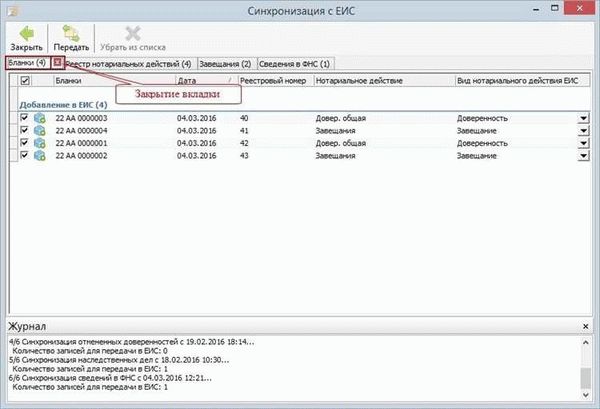Open the ЕИС action type dropdown for registry number 41
The height and width of the screenshot is (409, 600).
tap(583, 131)
